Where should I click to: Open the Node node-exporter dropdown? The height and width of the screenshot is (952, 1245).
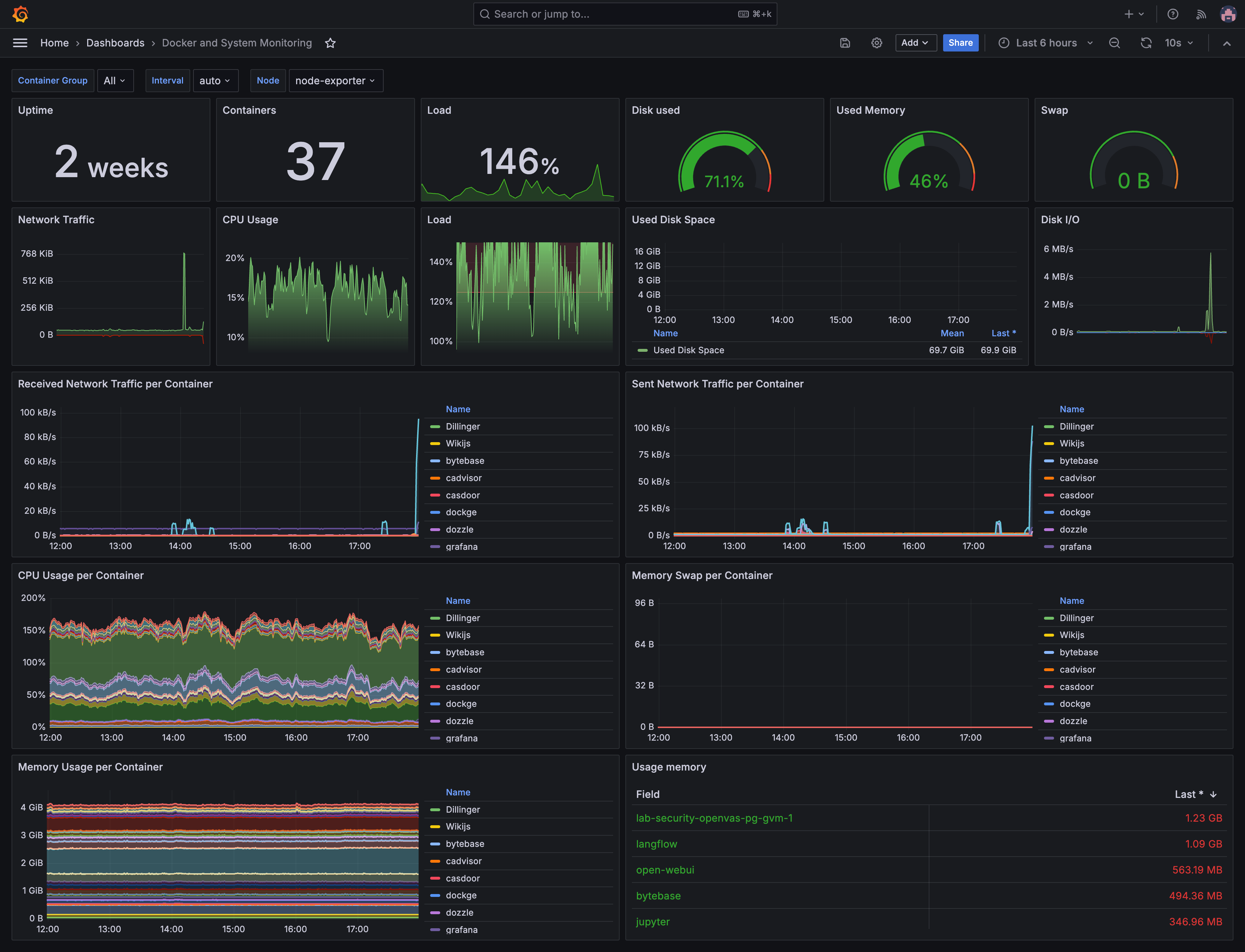(x=336, y=80)
